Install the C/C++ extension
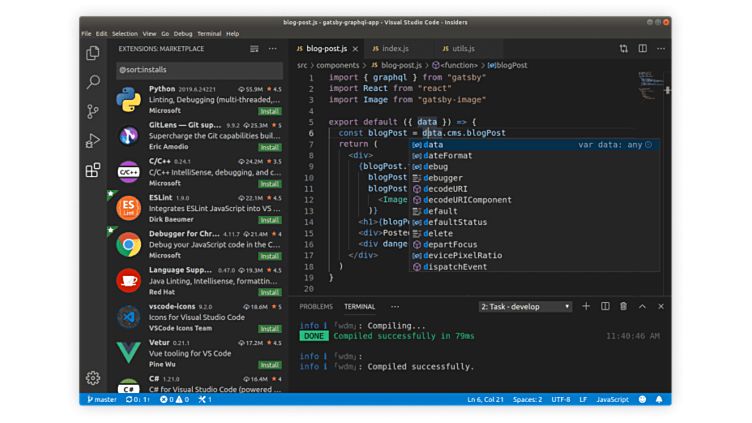Viewport: 752px width, 423px height. (x=270, y=184)
